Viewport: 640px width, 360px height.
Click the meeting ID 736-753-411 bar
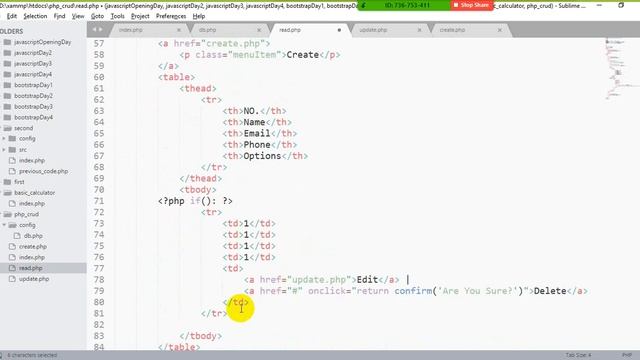406,5
